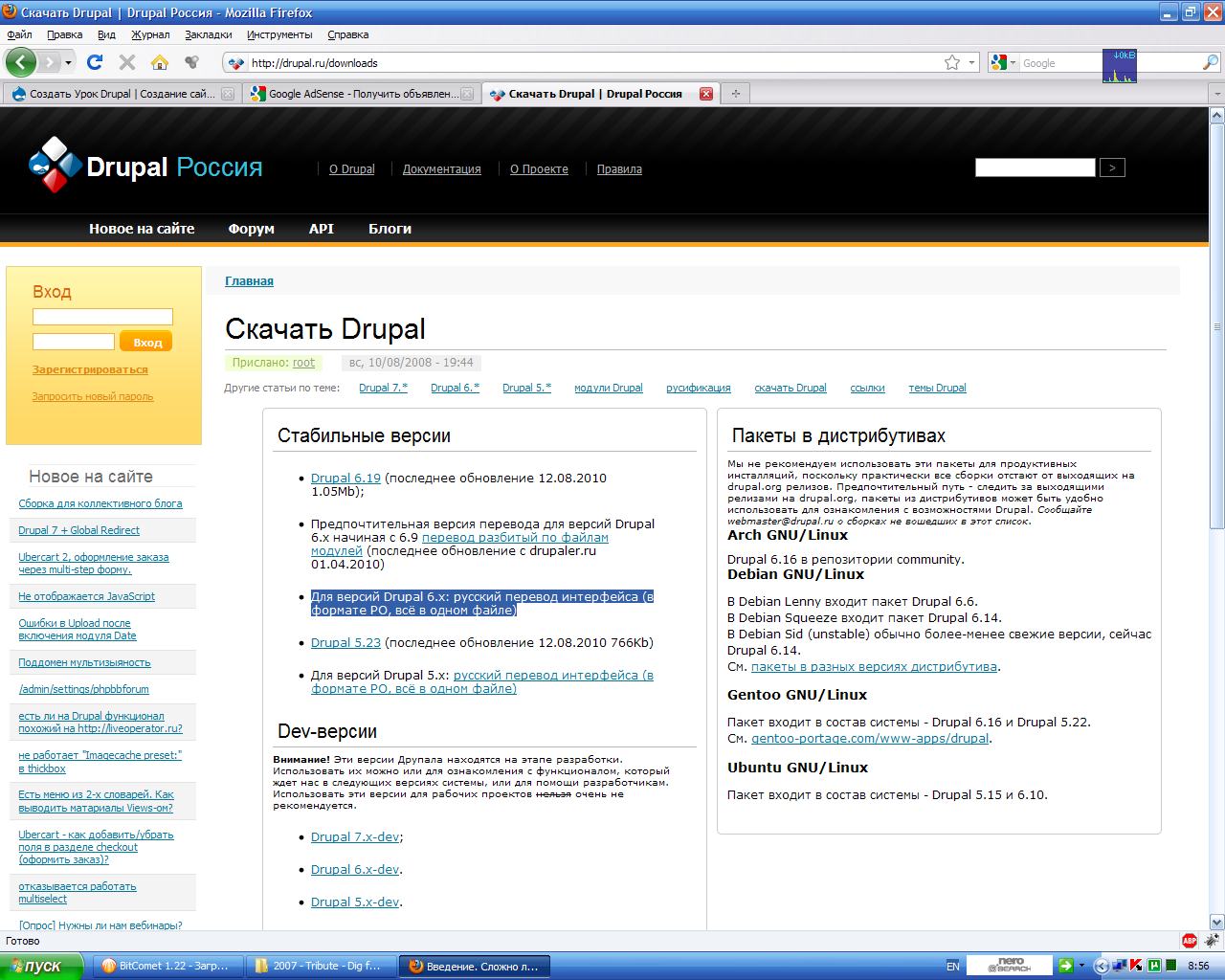Open the address bar history dropdown arrow
Screen dimensions: 1225x980
[971, 63]
